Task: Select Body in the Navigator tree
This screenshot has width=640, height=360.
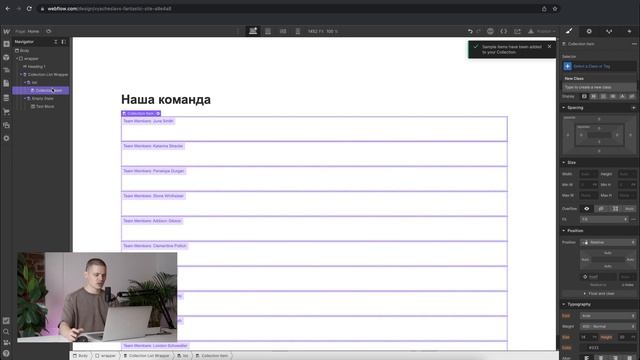Action: 24,51
